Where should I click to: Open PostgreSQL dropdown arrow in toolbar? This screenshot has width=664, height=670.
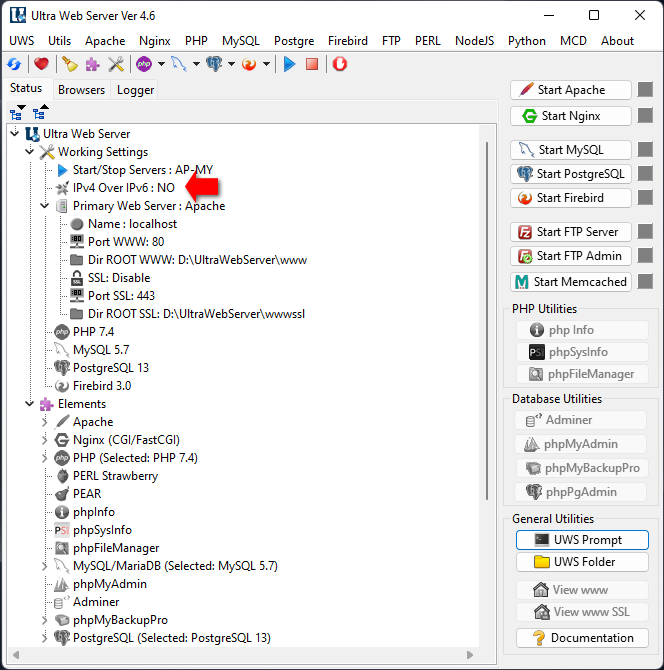pyautogui.click(x=231, y=65)
